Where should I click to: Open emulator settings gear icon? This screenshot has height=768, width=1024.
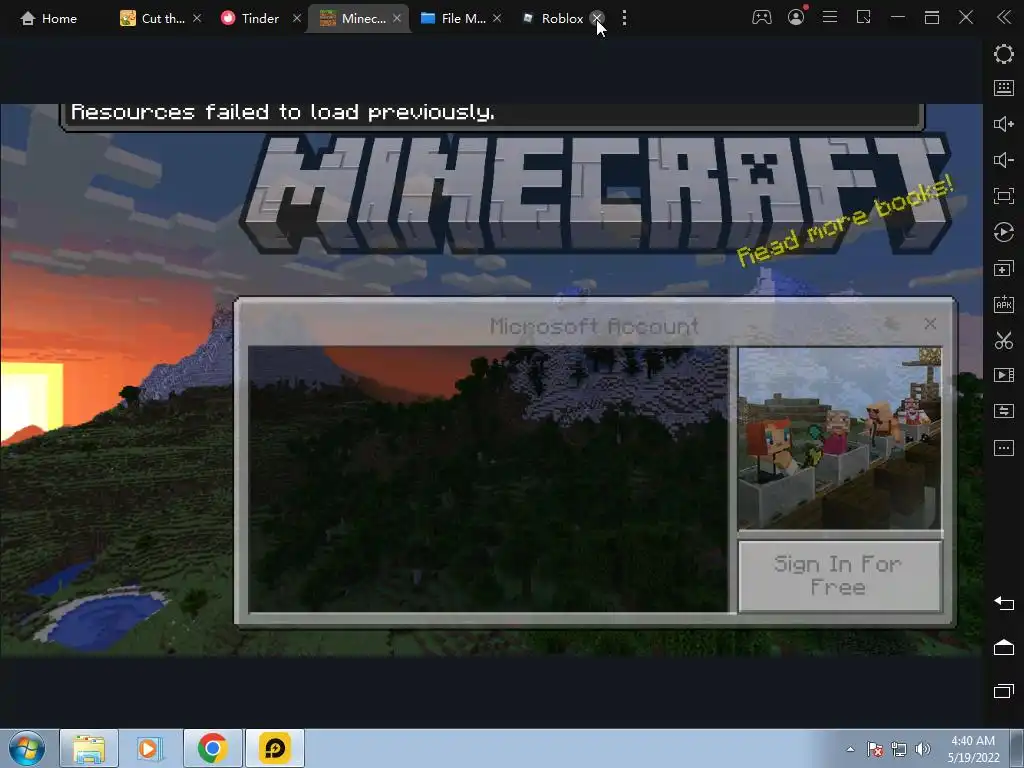point(1004,54)
